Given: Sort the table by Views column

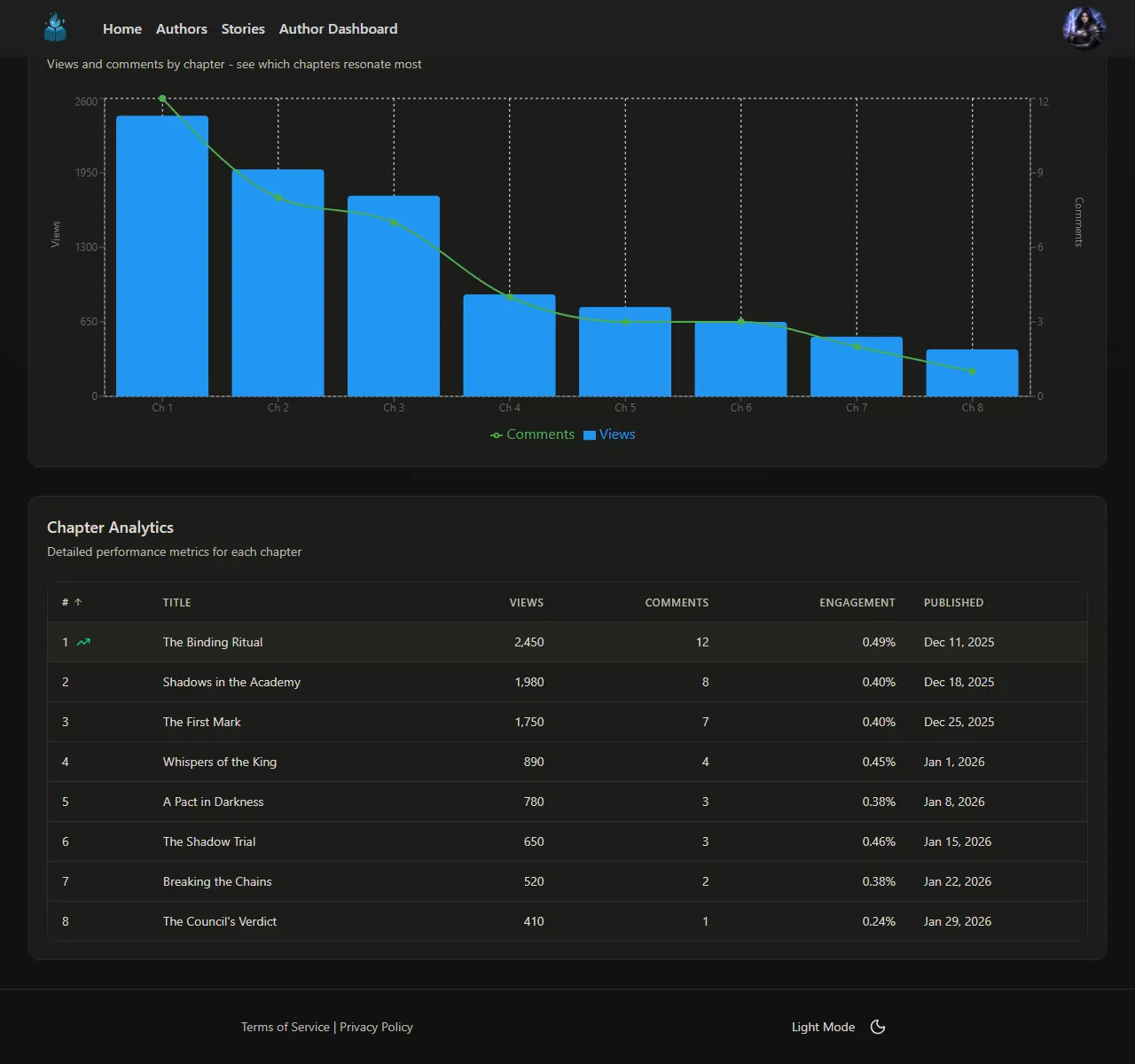Looking at the screenshot, I should (527, 602).
